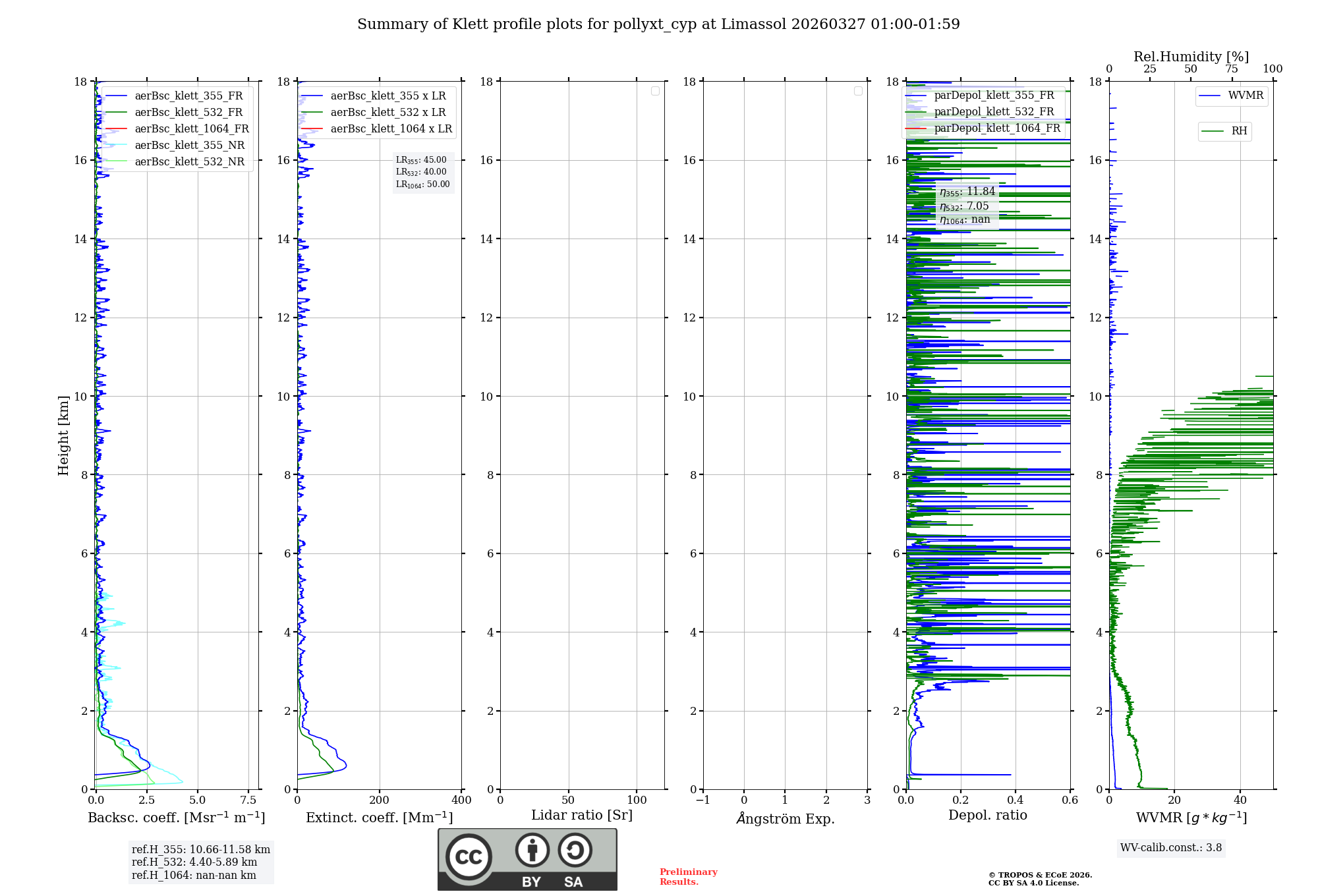Screen dimensions: 1318x896
Task: Click the green RH legend line marker
Action: tap(1213, 131)
